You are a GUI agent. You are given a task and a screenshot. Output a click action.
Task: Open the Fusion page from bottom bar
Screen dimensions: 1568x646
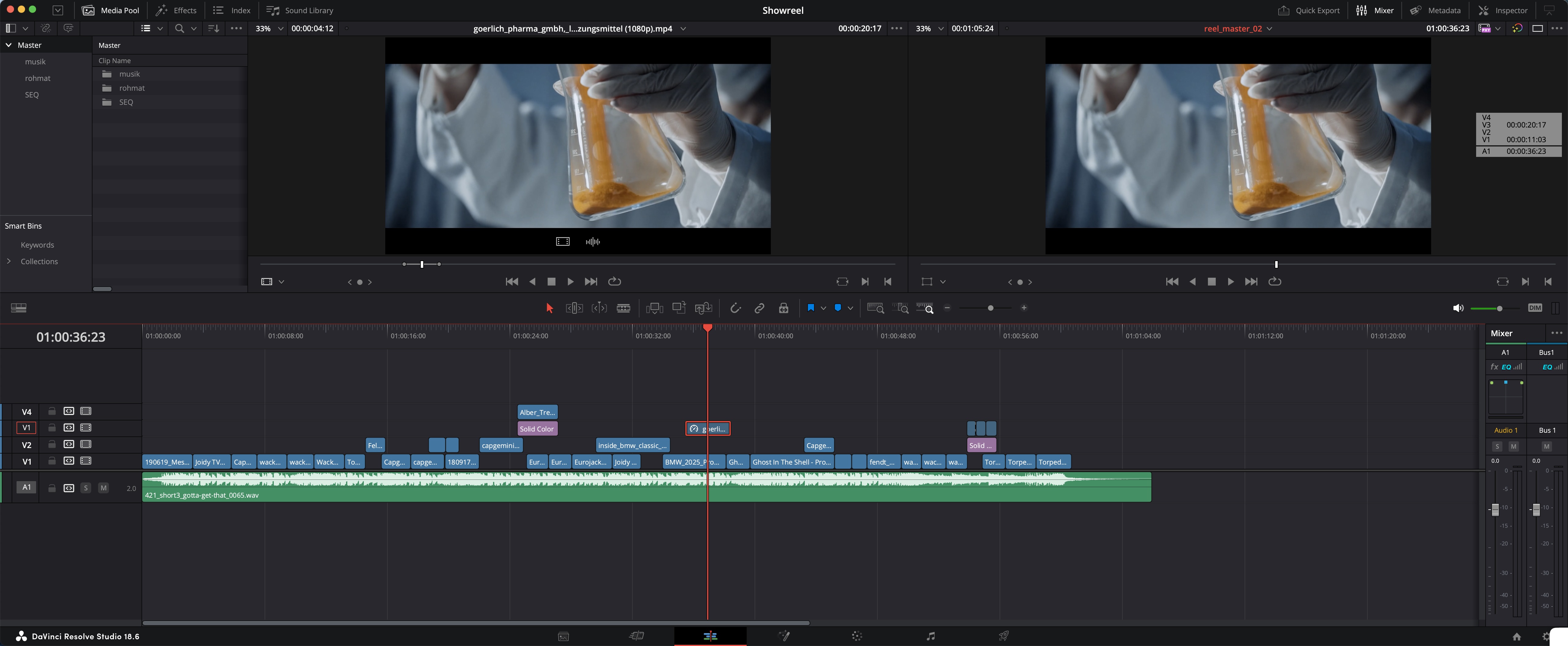(x=785, y=636)
